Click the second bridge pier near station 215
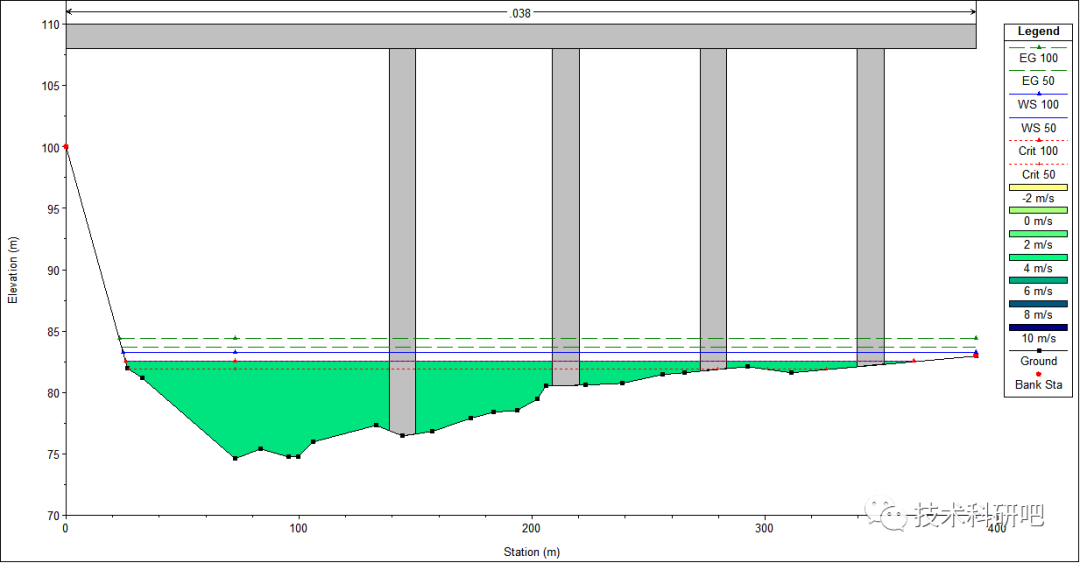The image size is (1080, 563). [565, 216]
